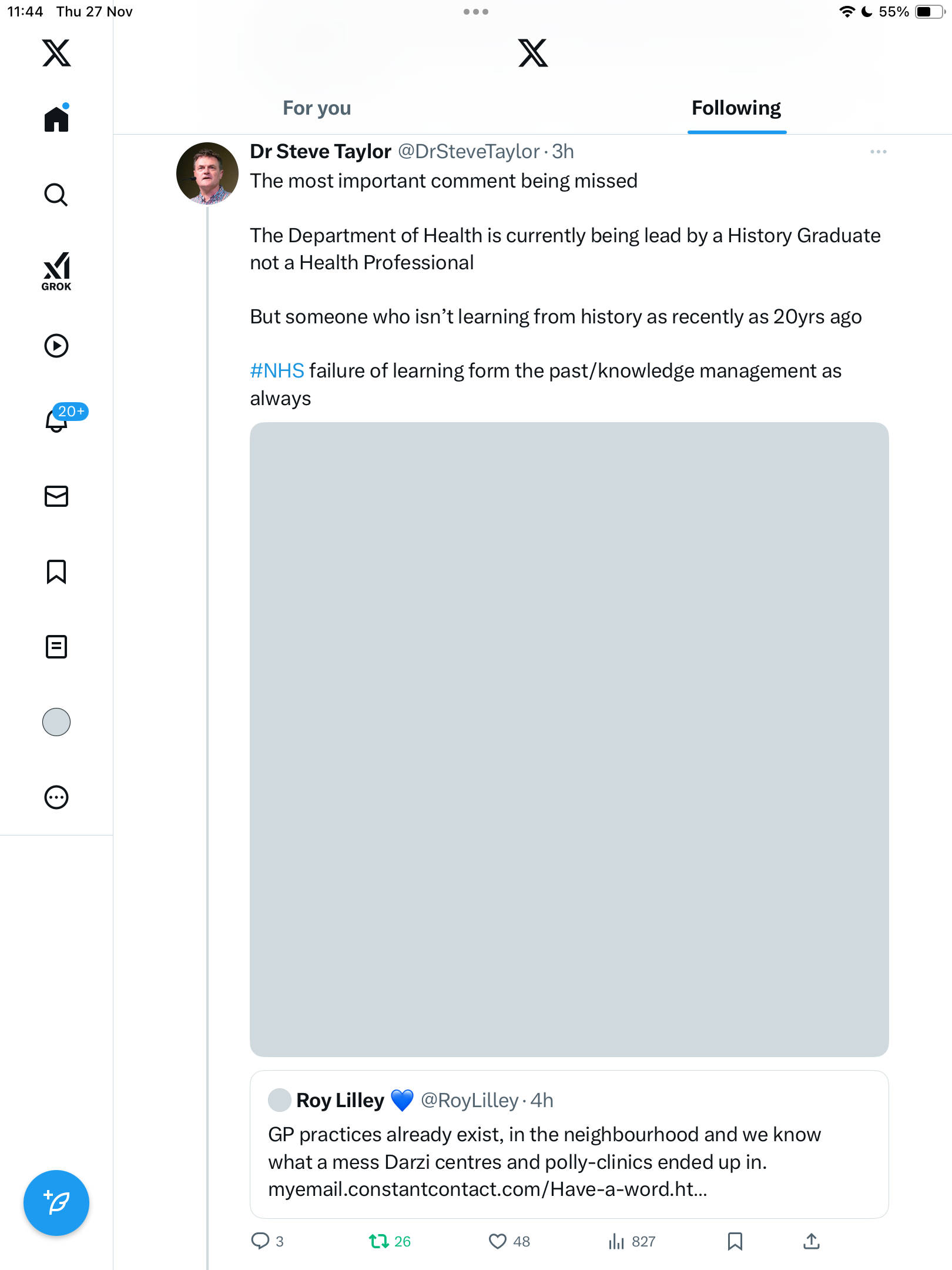Reply to the post with 3 comments
Image resolution: width=952 pixels, height=1270 pixels.
point(260,1241)
